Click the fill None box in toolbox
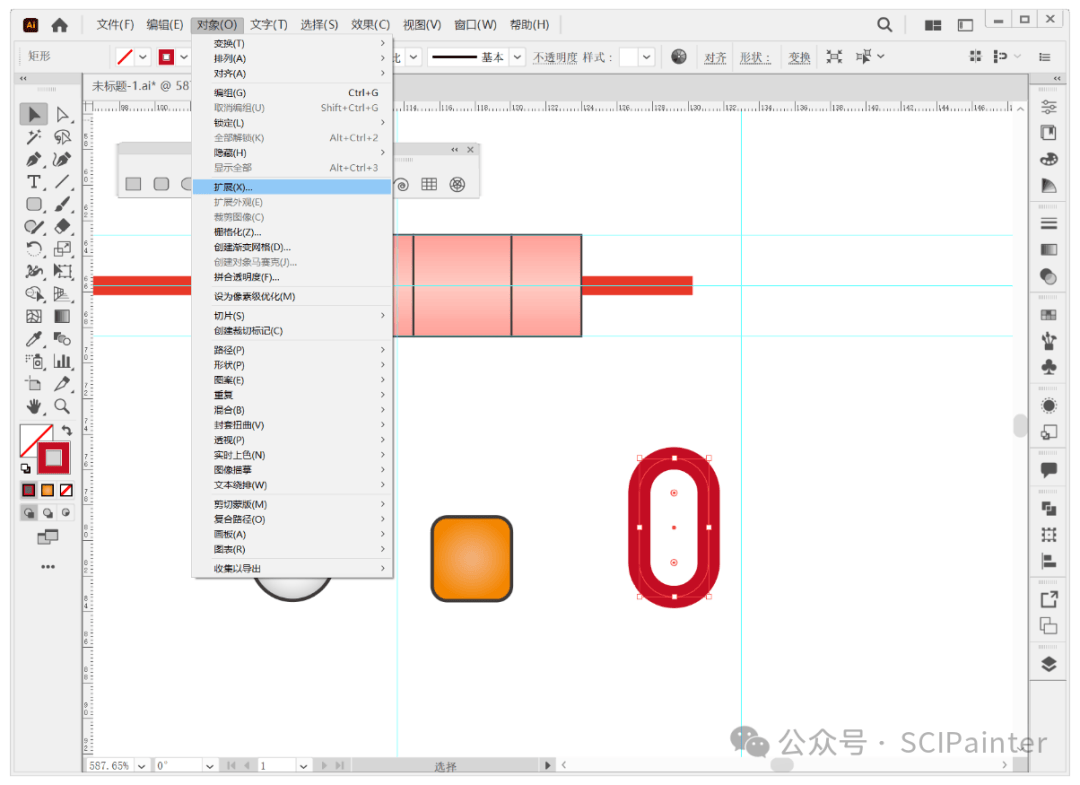The width and height of the screenshot is (1080, 785). pyautogui.click(x=33, y=438)
